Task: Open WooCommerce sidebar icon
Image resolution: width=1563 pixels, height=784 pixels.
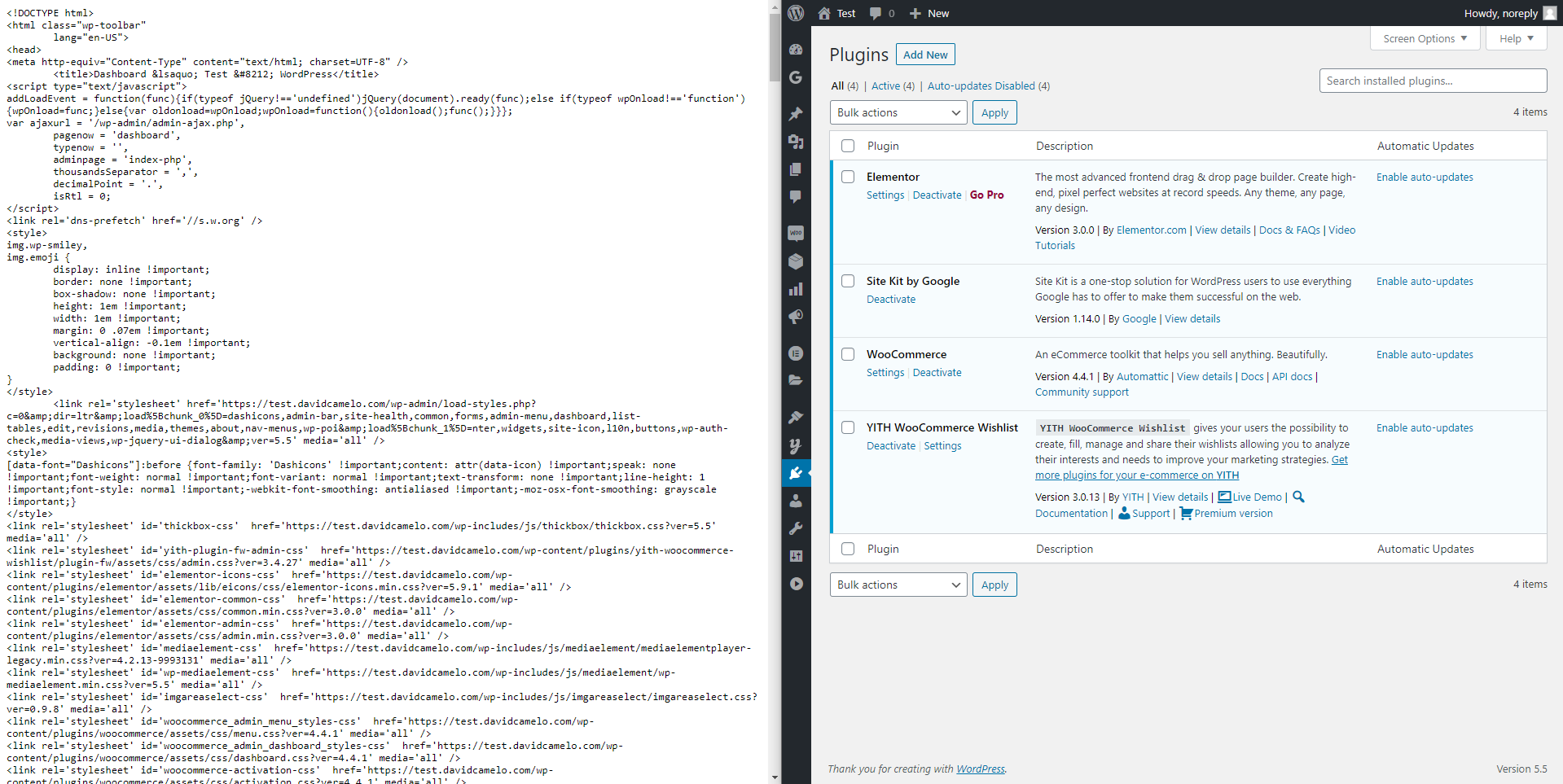Action: [796, 234]
